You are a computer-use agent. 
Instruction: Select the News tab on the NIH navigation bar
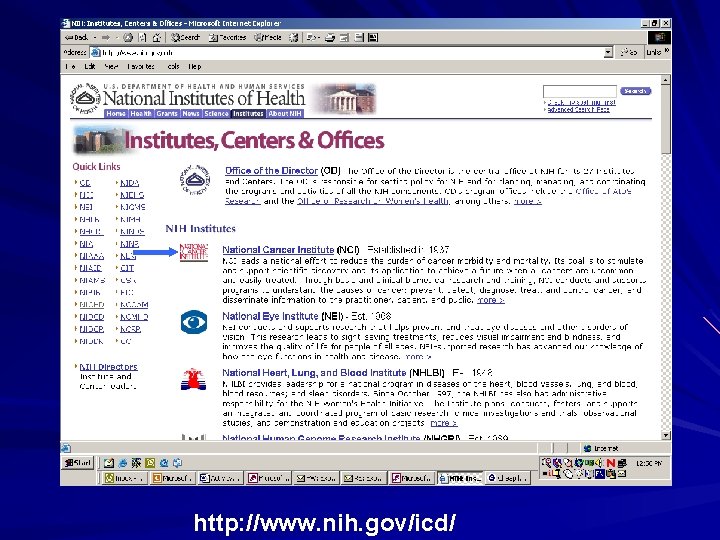coord(191,113)
